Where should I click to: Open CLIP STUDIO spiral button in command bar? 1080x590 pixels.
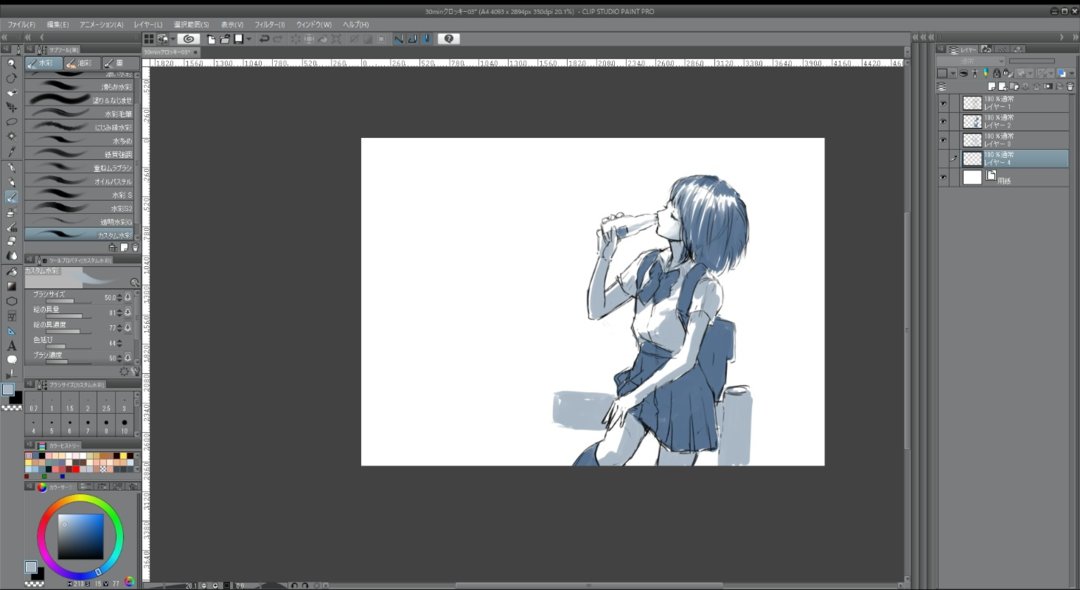point(189,39)
